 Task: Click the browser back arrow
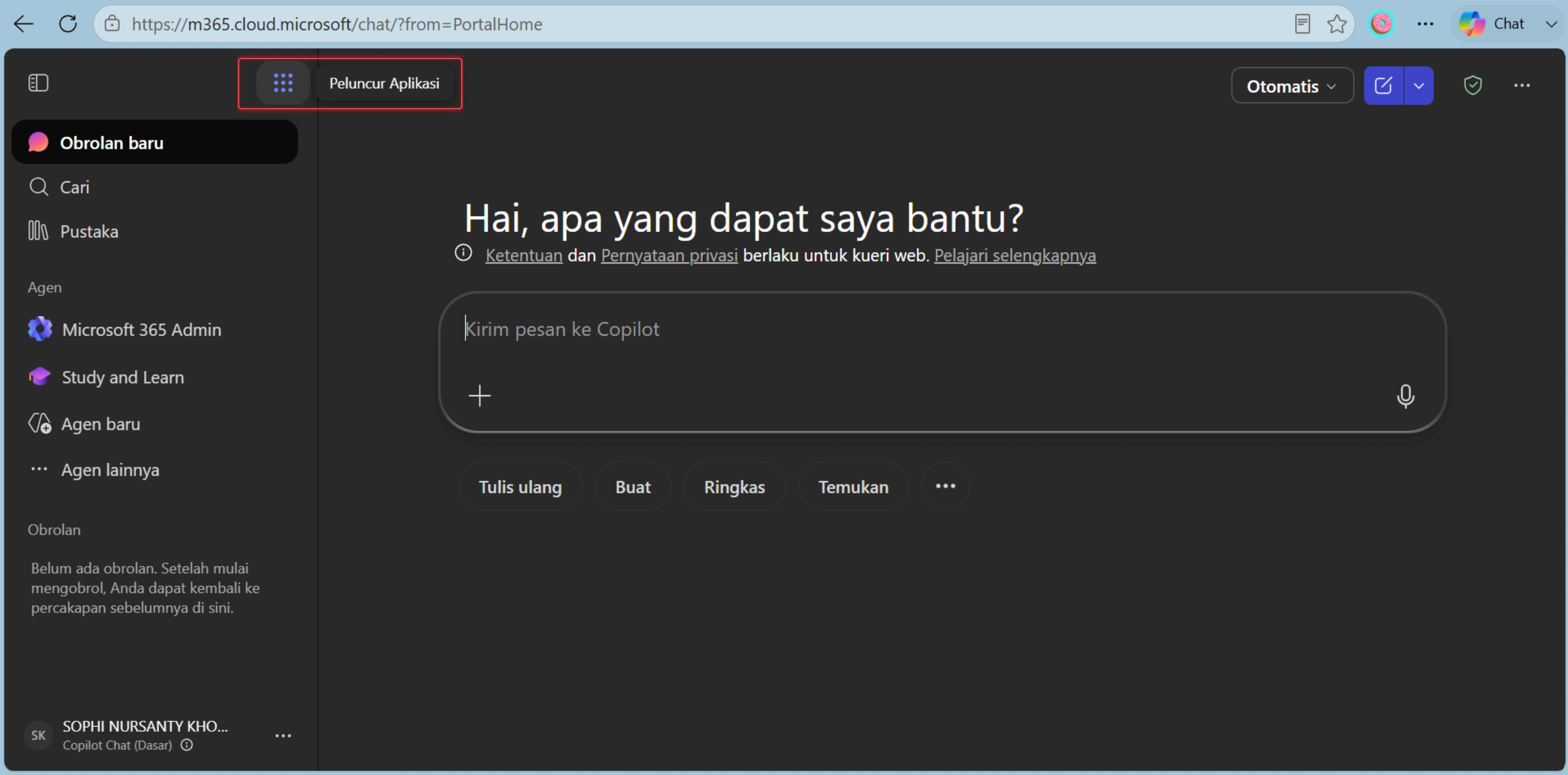[24, 24]
